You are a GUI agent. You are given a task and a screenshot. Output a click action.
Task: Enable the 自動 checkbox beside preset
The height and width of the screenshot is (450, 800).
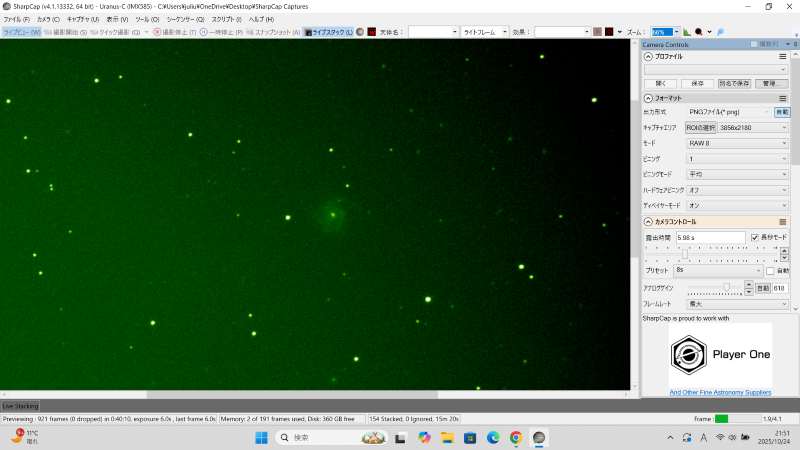click(769, 271)
